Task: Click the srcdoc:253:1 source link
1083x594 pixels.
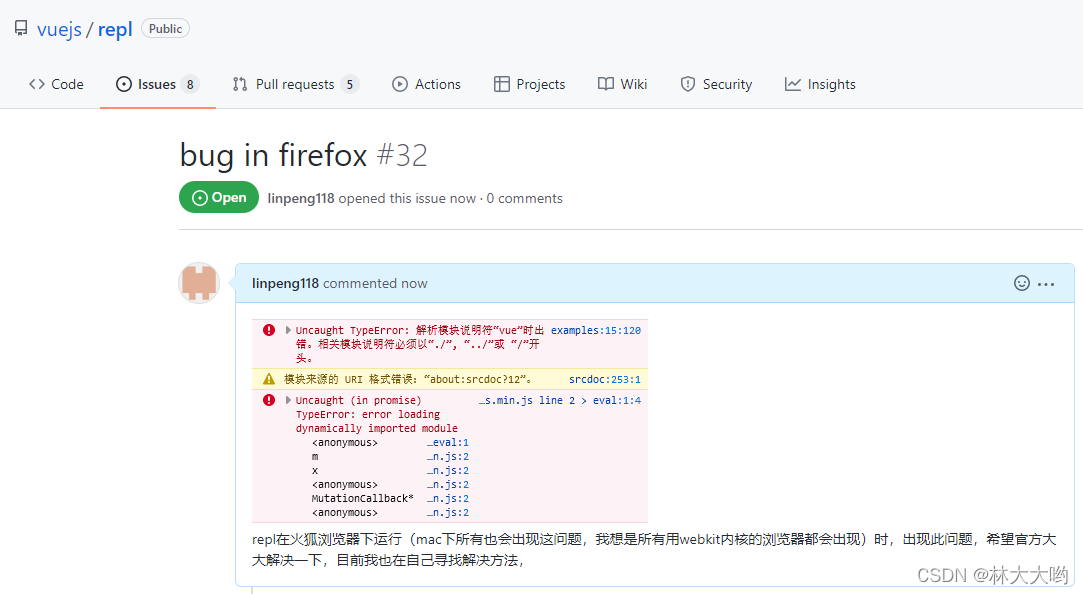Action: tap(604, 379)
